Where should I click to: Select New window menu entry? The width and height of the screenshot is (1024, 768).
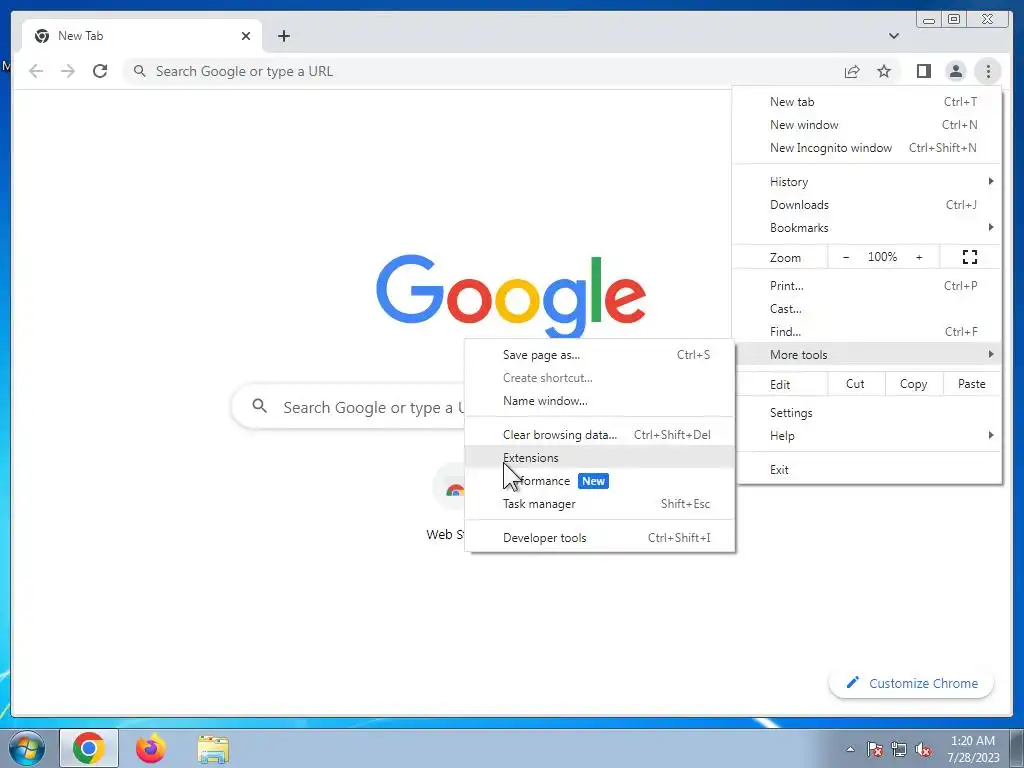867,125
